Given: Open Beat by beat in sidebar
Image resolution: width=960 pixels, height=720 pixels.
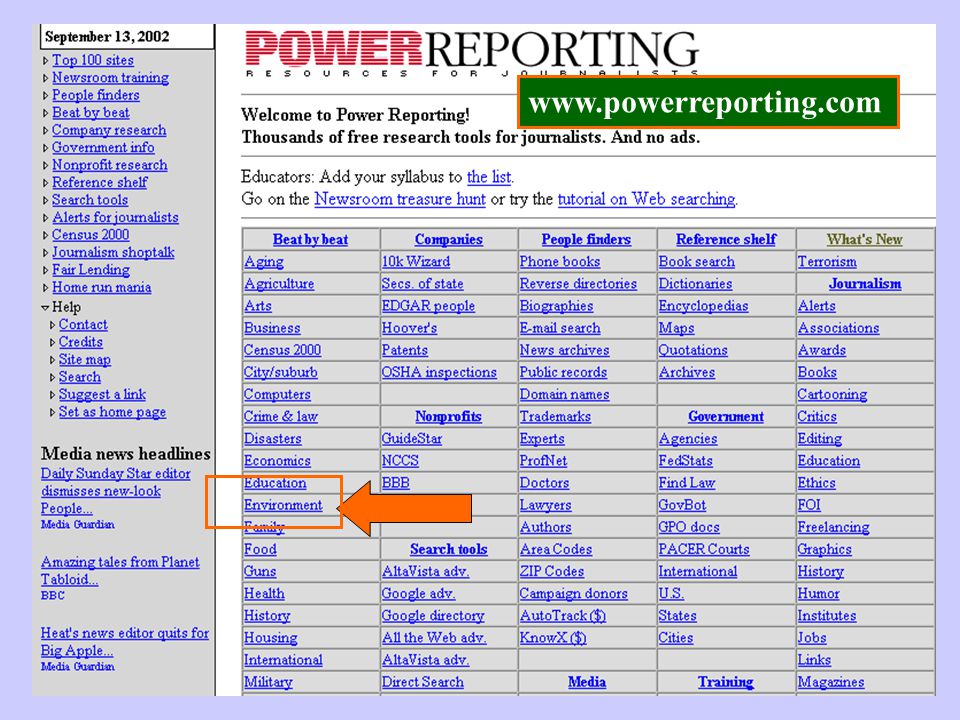Looking at the screenshot, I should (x=91, y=113).
